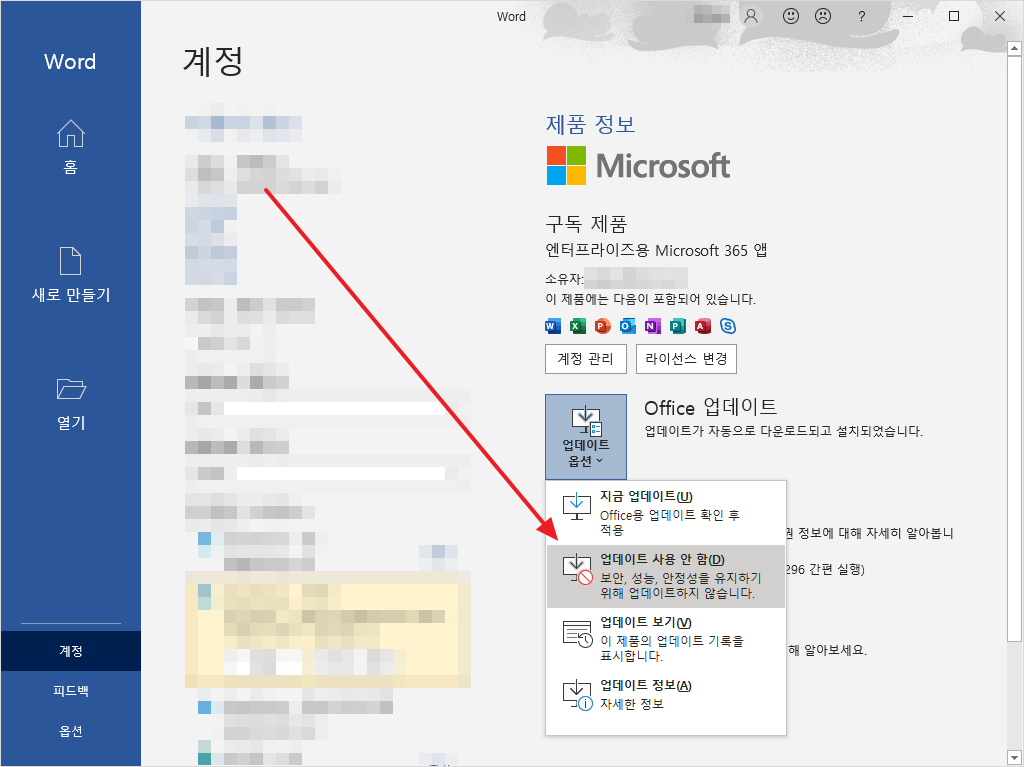
Task: Click the Word app icon under 구독 제품
Action: tap(553, 326)
